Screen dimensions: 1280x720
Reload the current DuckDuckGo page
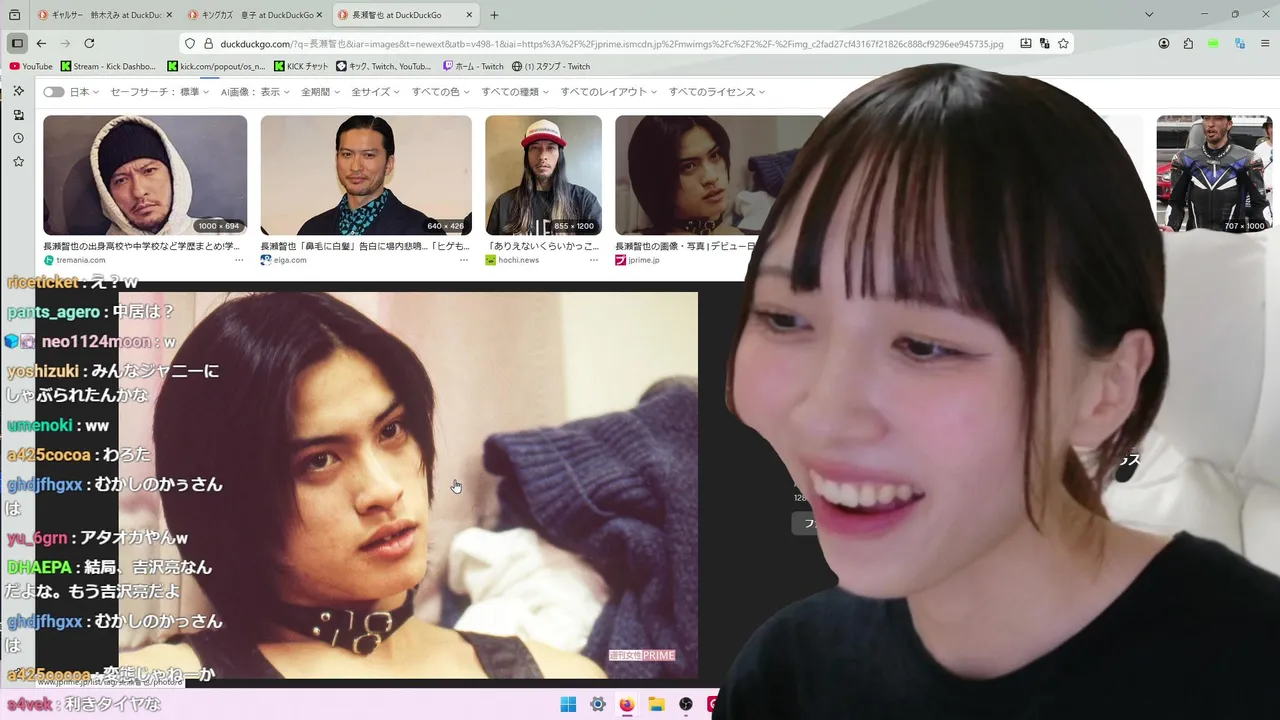click(x=89, y=43)
